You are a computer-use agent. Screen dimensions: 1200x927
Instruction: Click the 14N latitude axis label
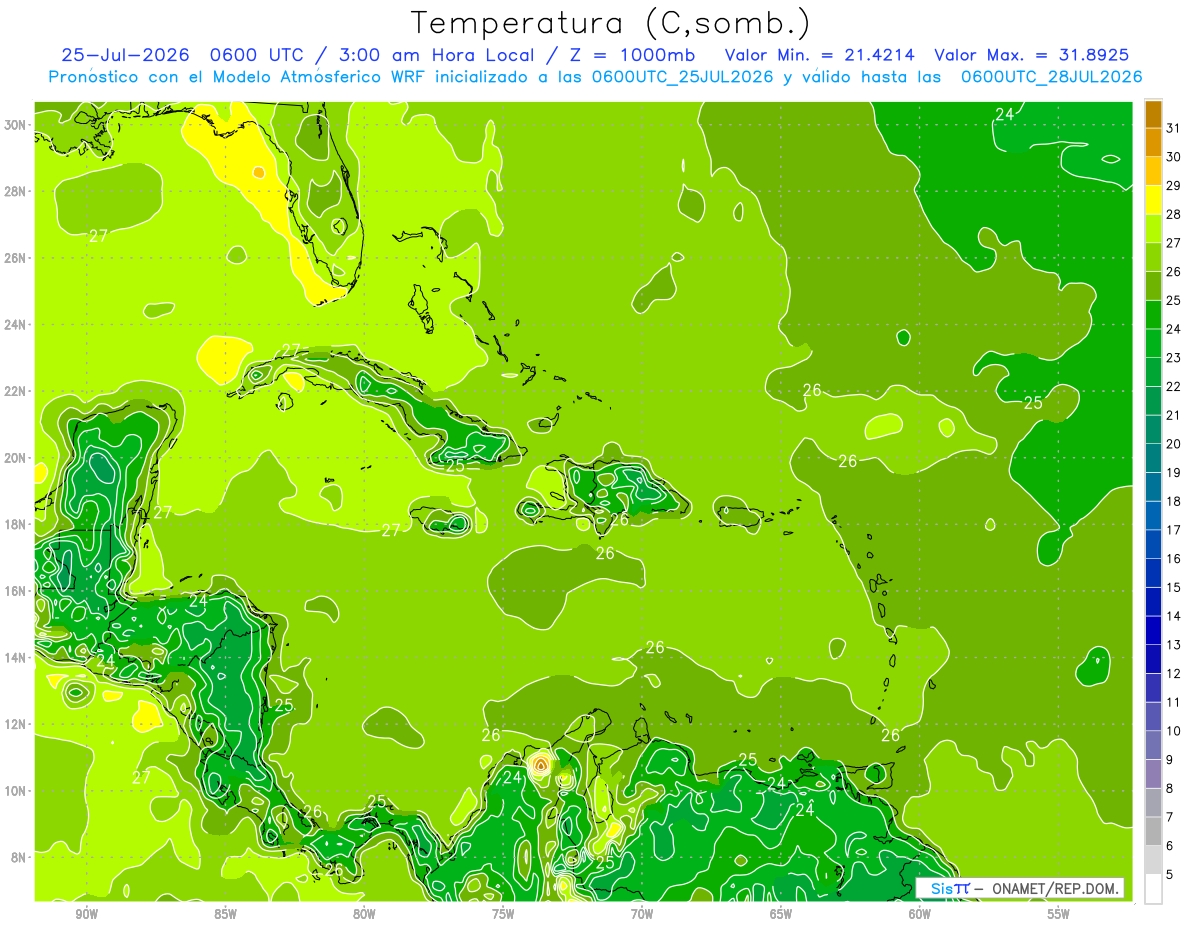[x=16, y=657]
